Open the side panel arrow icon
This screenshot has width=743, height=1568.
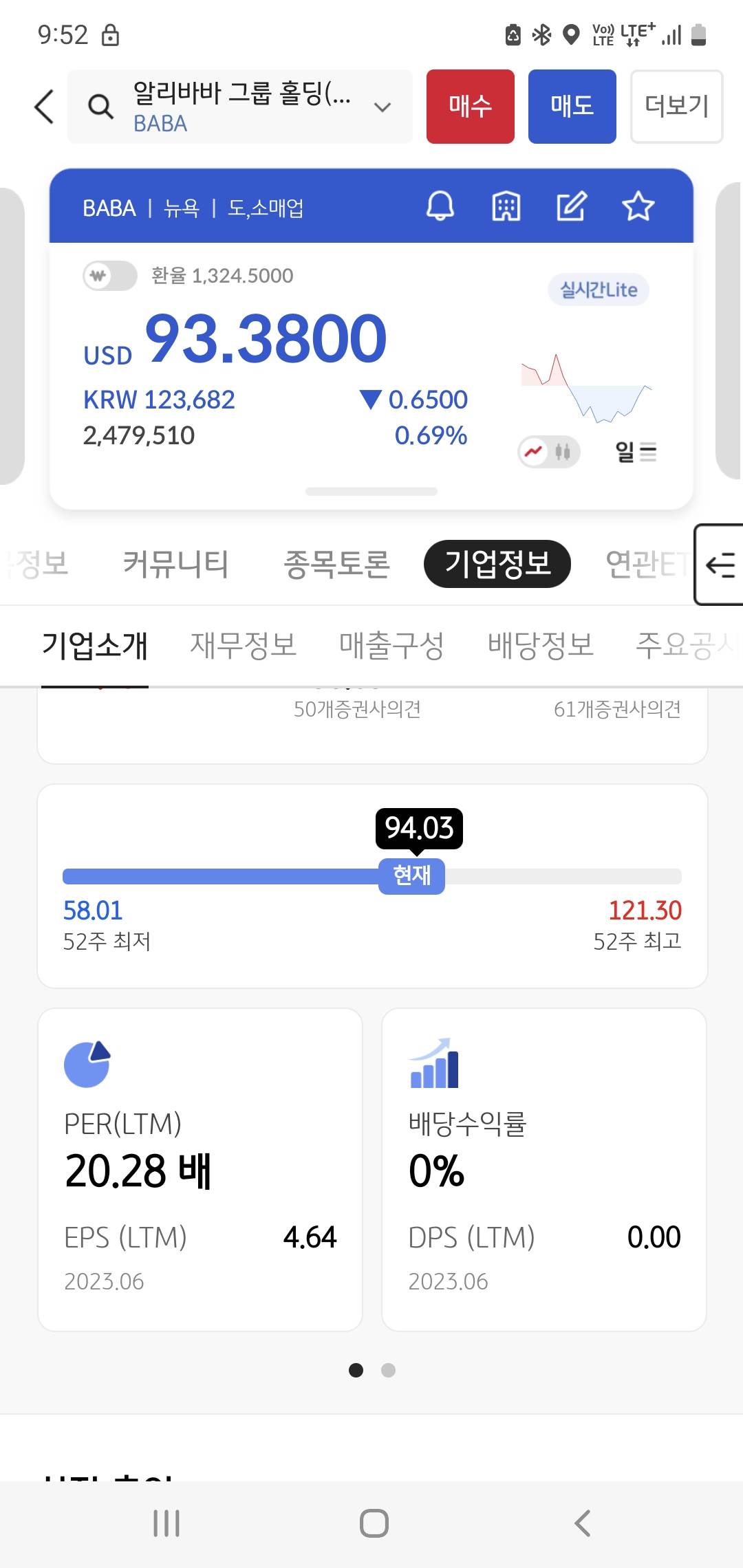pyautogui.click(x=720, y=565)
